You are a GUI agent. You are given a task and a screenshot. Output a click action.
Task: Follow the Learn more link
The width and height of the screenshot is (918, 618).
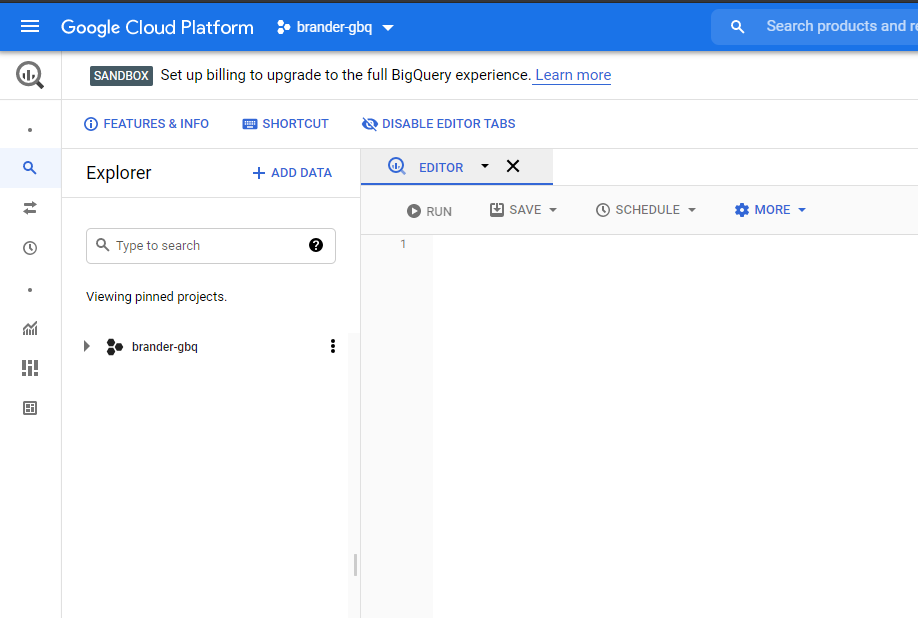(x=572, y=75)
